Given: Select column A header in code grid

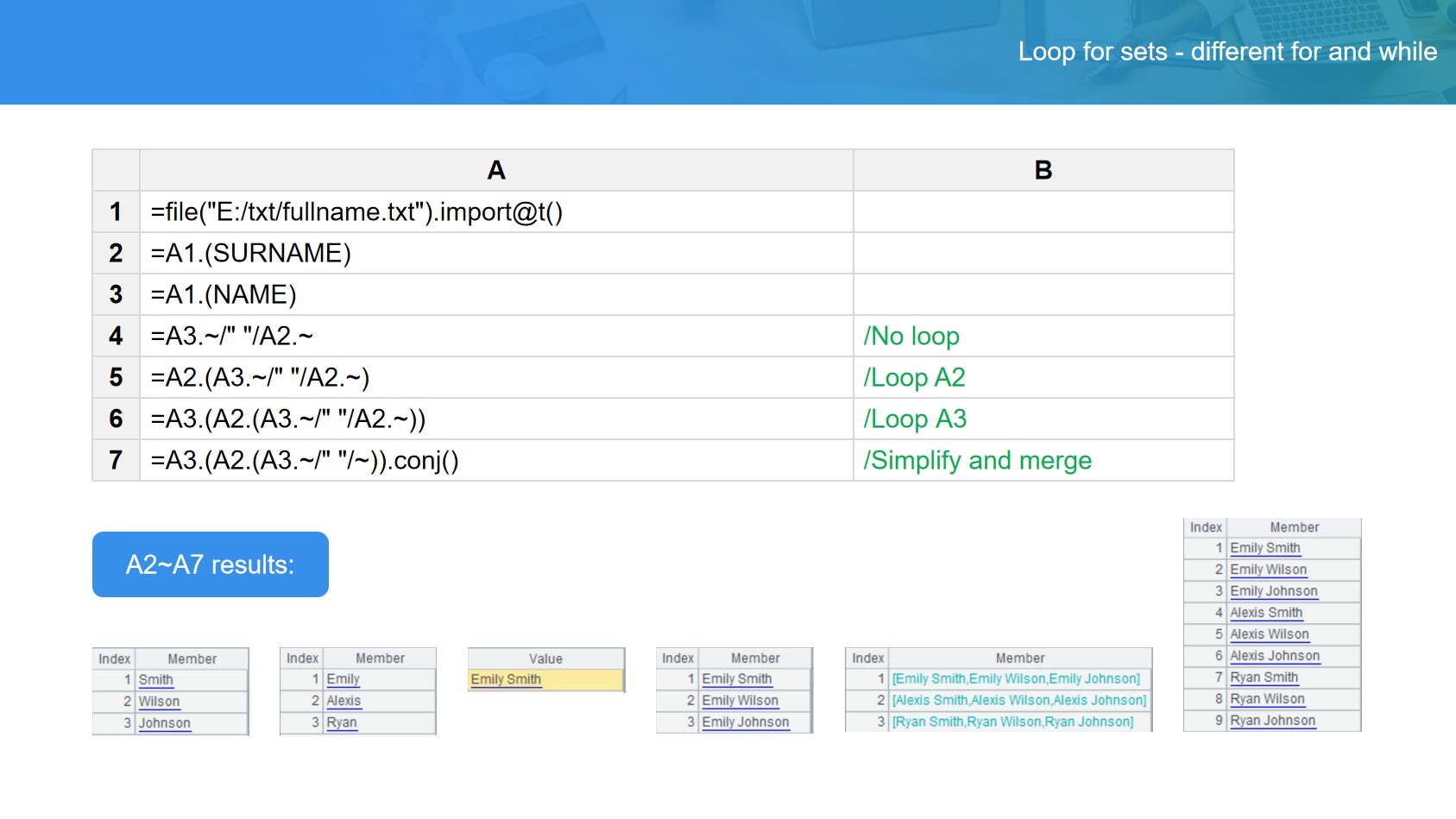Looking at the screenshot, I should tap(495, 170).
